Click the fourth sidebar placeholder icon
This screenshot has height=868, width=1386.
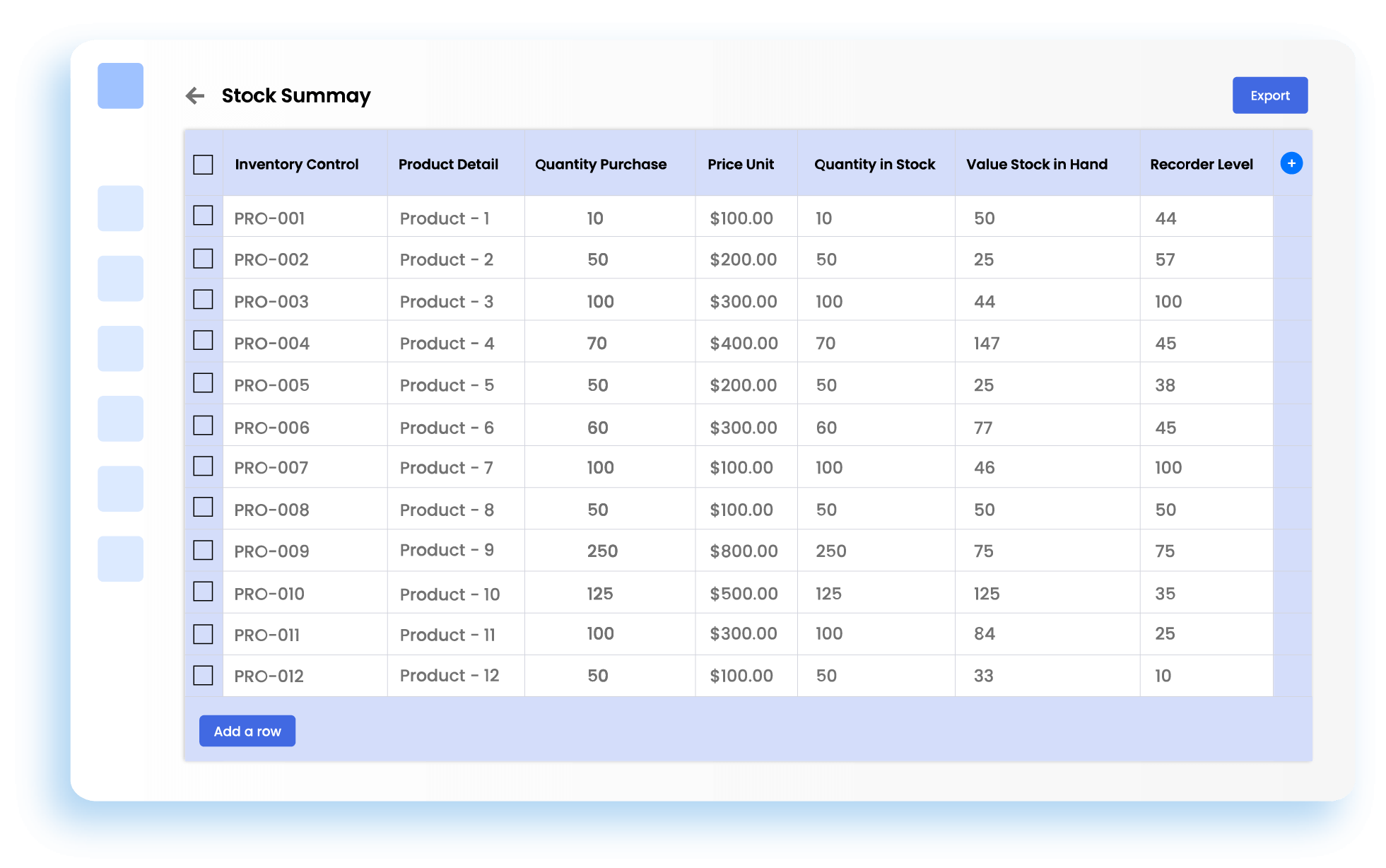pos(120,418)
